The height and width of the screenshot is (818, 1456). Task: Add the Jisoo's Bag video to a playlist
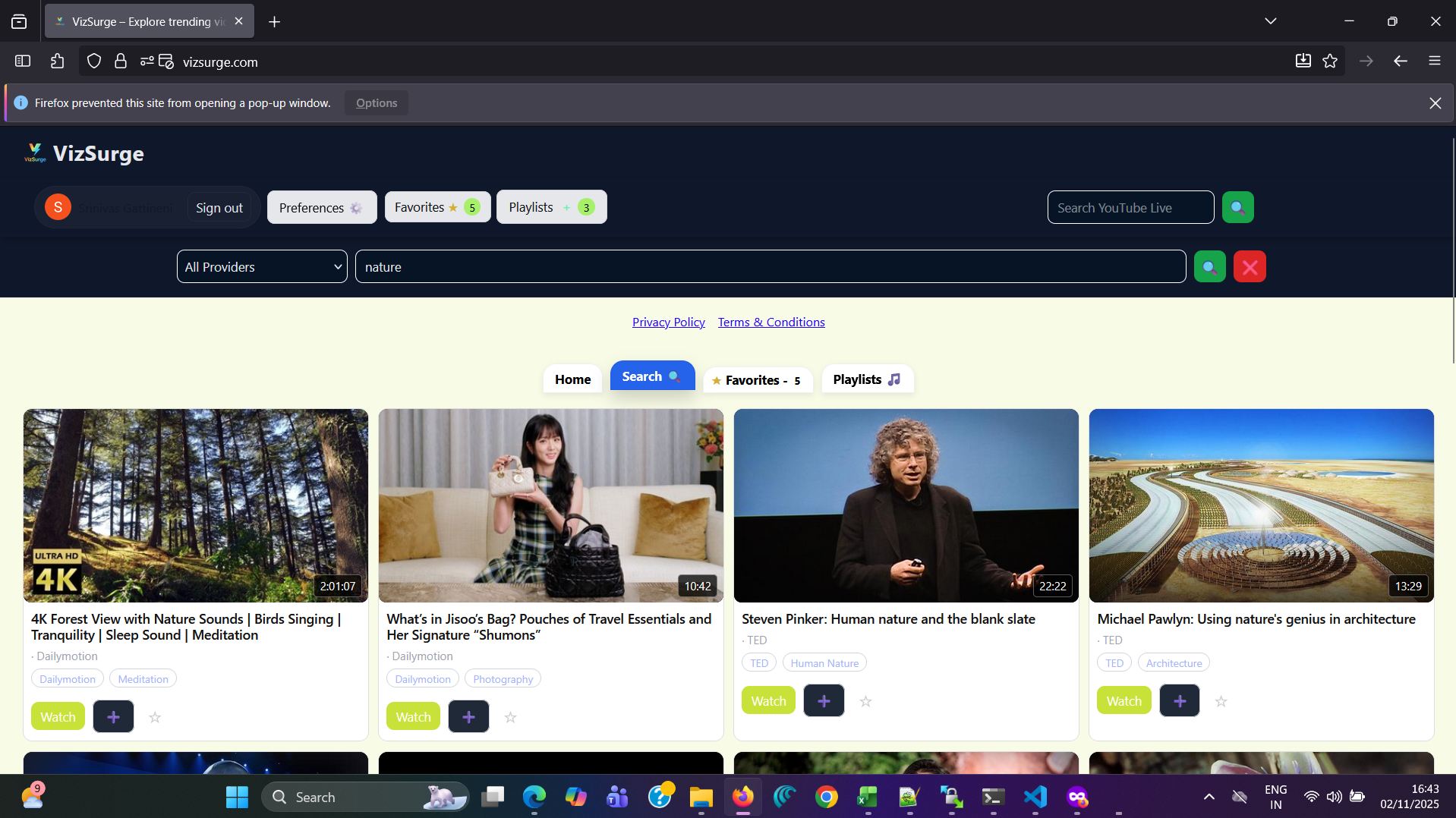[468, 716]
